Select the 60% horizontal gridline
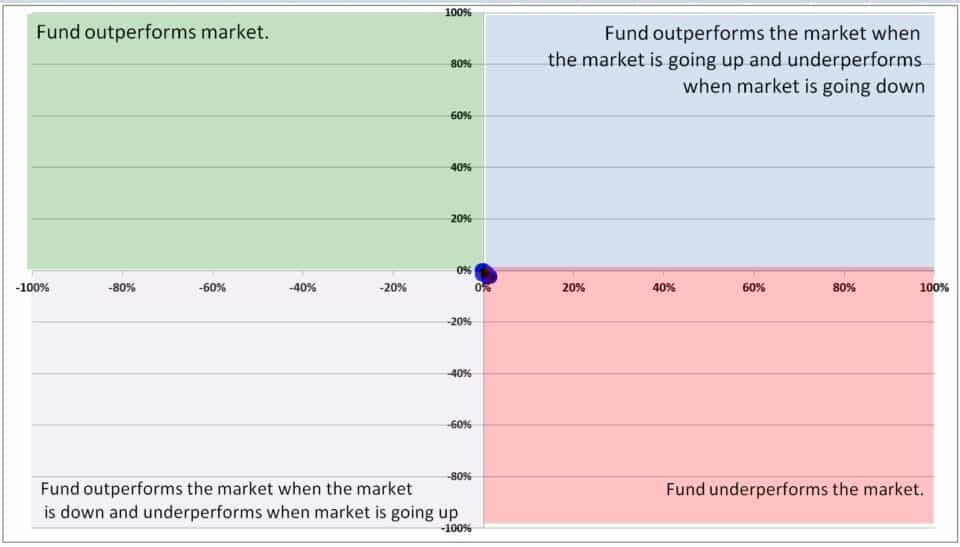This screenshot has width=960, height=547. [481, 115]
